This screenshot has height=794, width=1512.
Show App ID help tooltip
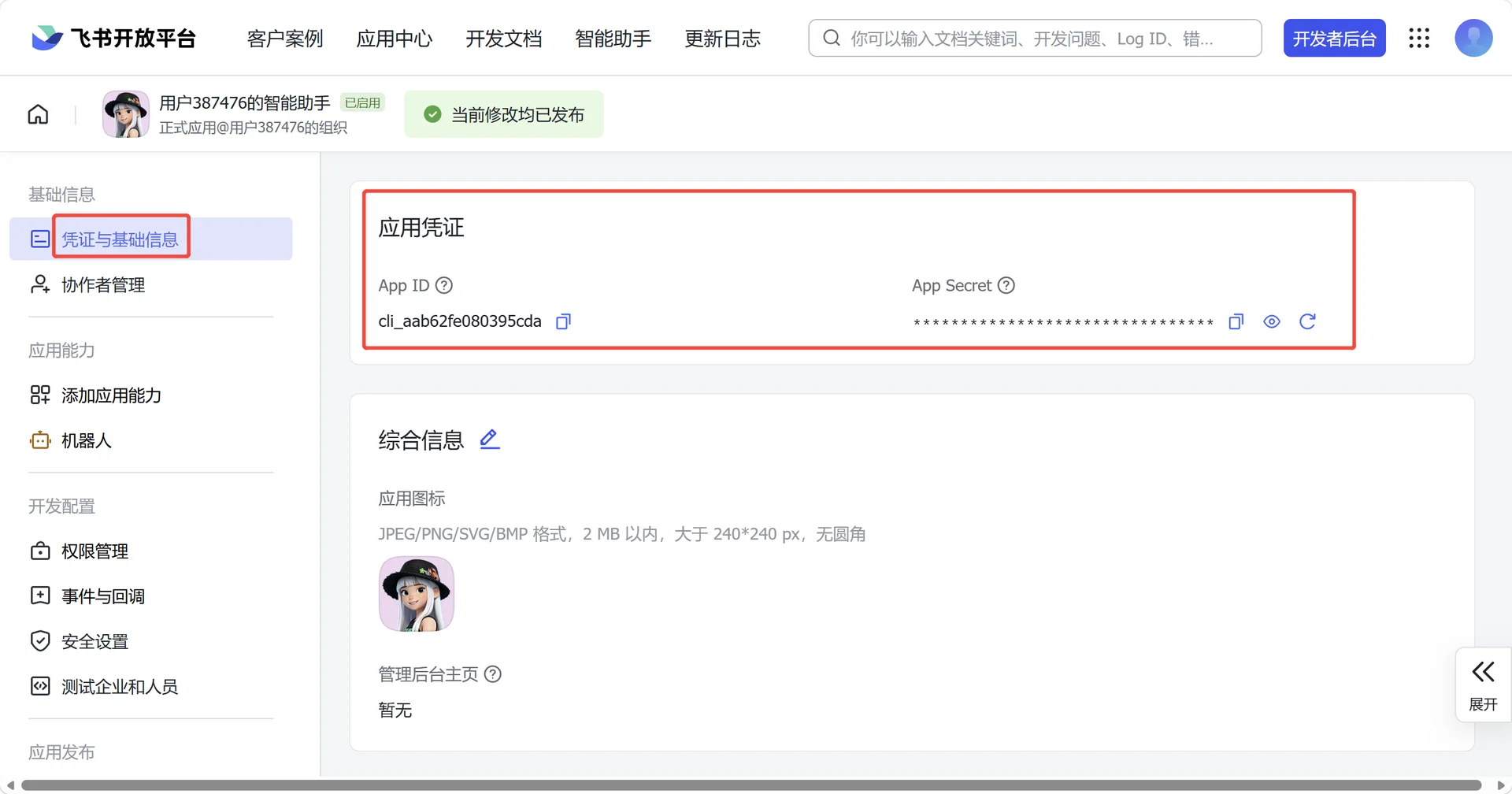[x=444, y=285]
